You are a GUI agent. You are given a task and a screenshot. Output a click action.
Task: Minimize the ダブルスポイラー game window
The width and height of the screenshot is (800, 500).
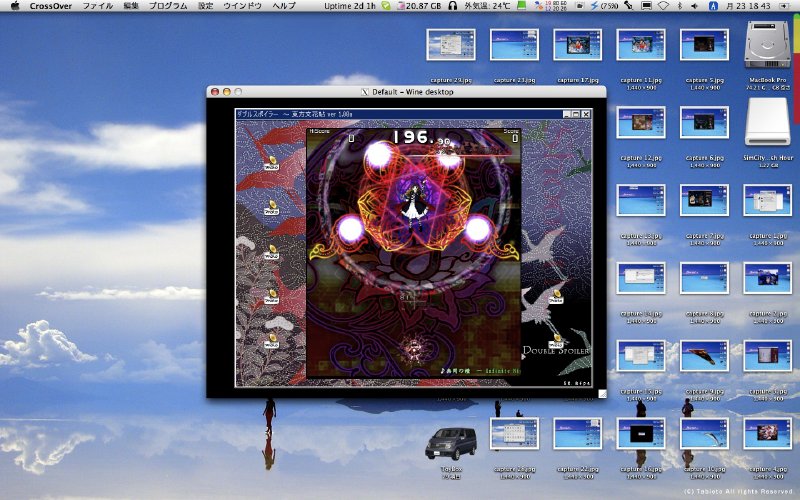click(x=567, y=114)
